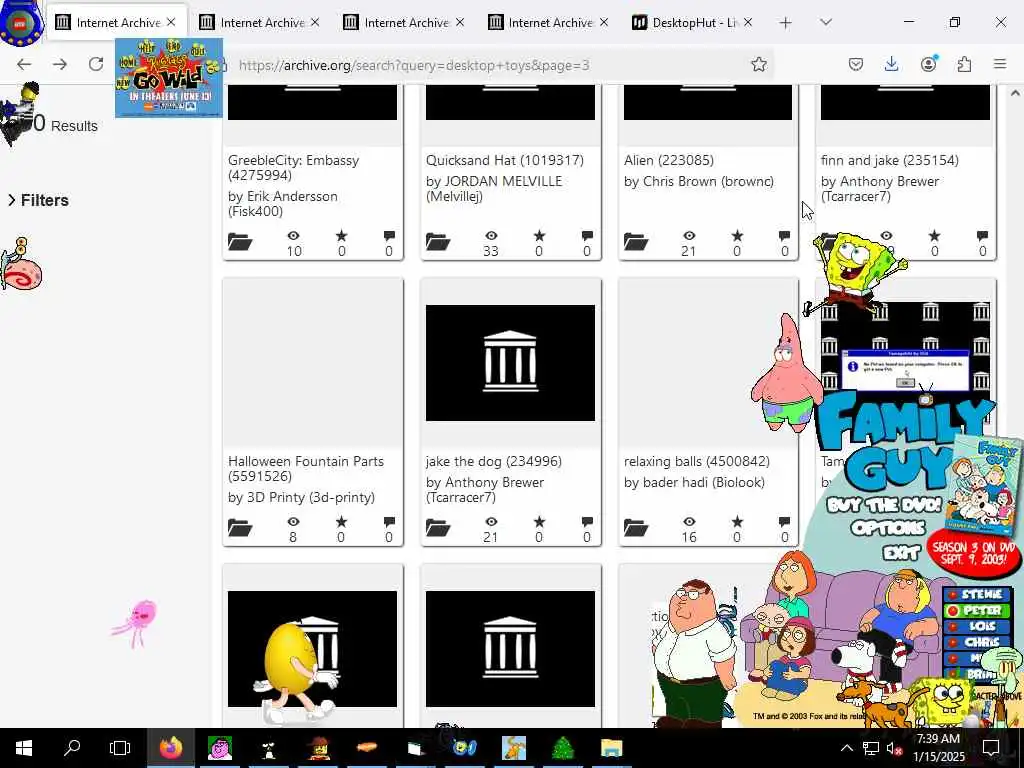Image resolution: width=1024 pixels, height=768 pixels.
Task: Click the Gary the snail desktop toy
Action: coord(21,264)
